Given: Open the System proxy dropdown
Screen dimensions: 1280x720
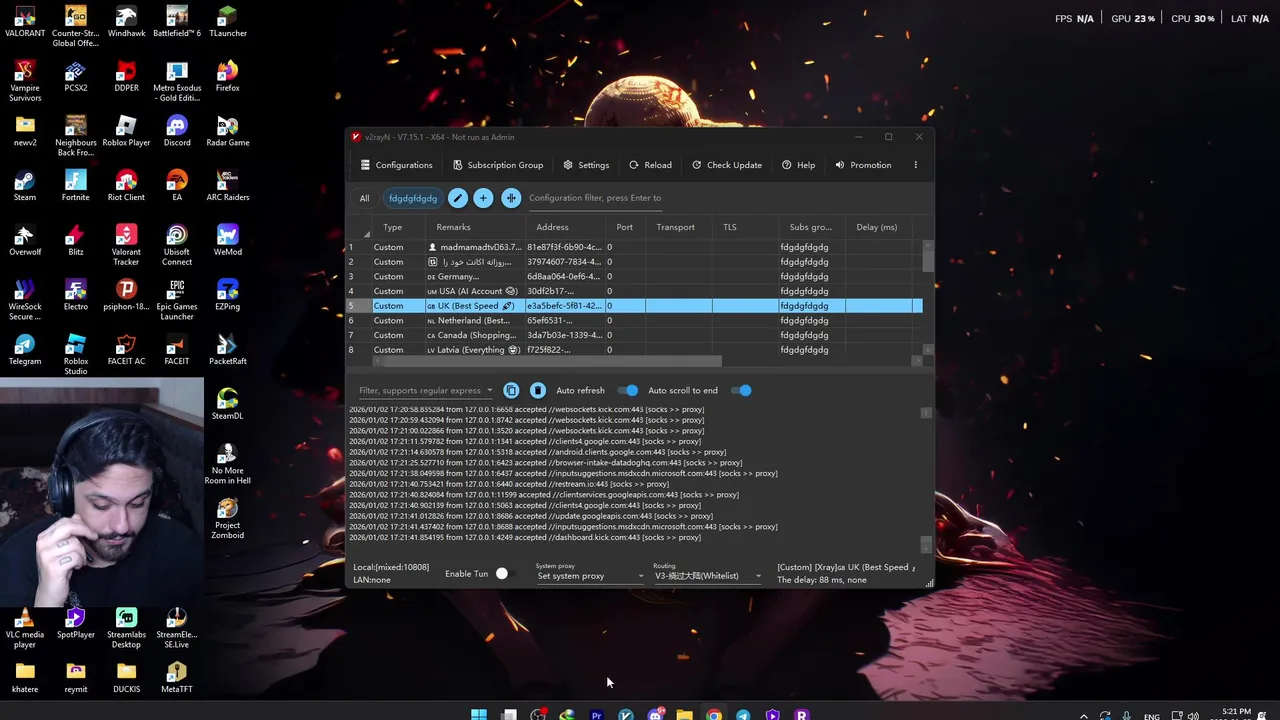Looking at the screenshot, I should pos(590,576).
